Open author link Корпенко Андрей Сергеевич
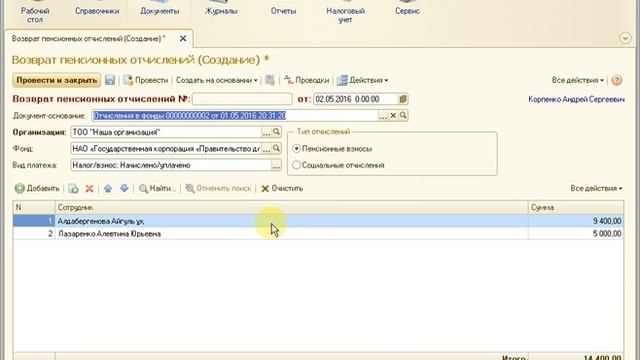 coord(576,99)
